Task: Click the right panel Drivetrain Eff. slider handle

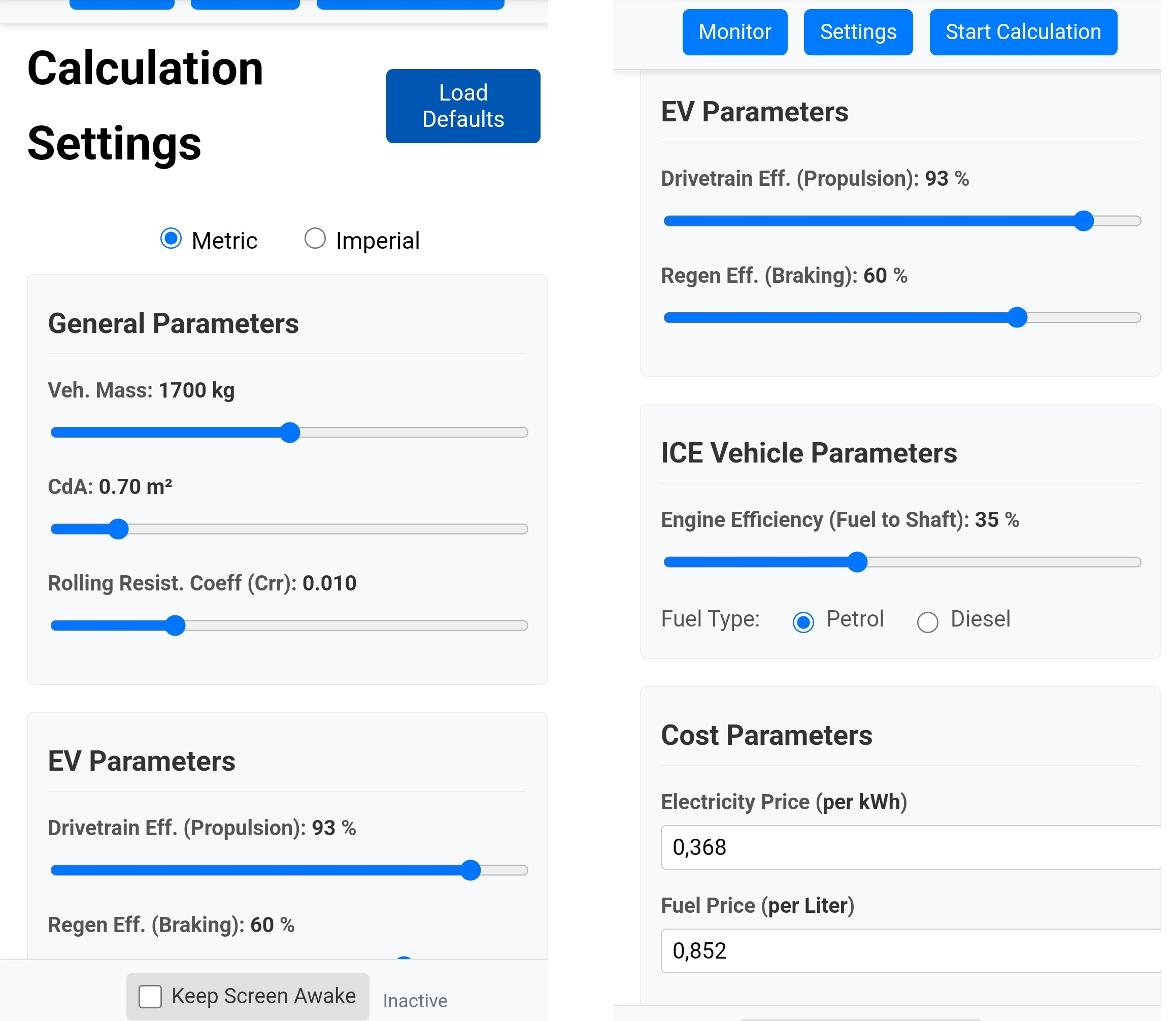Action: coord(1084,220)
